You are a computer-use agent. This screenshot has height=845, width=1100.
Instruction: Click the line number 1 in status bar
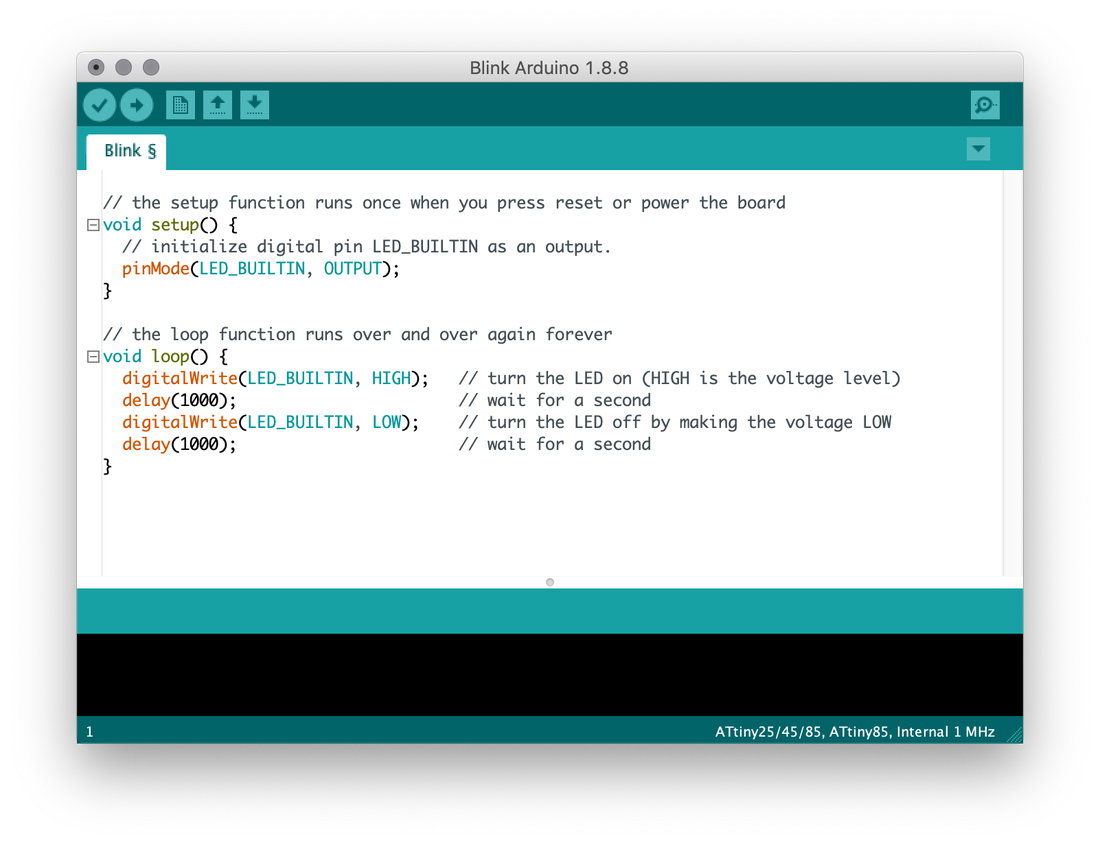[90, 732]
